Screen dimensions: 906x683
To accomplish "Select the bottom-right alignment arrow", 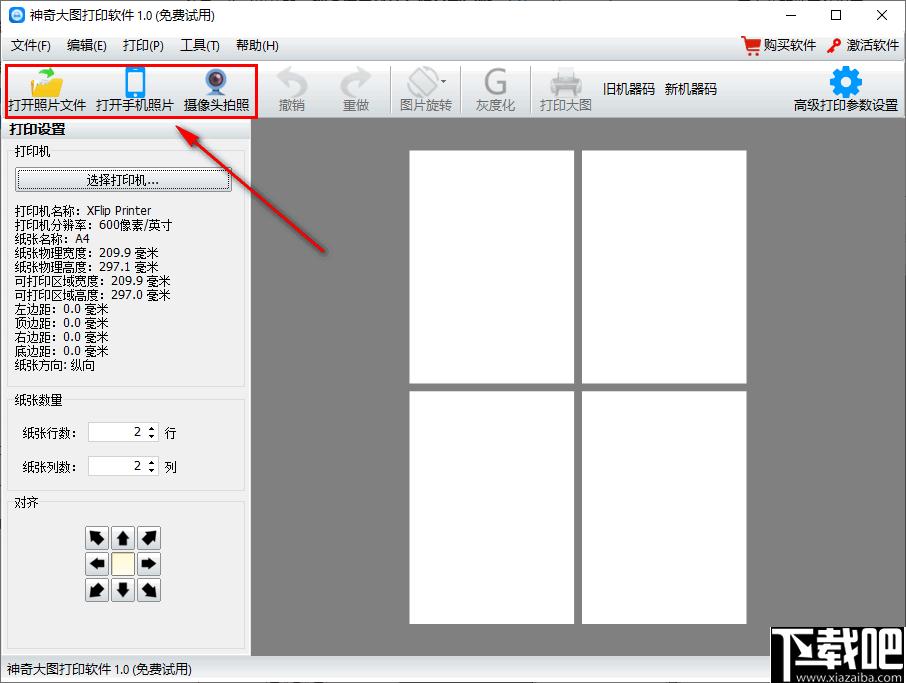I will (x=149, y=590).
